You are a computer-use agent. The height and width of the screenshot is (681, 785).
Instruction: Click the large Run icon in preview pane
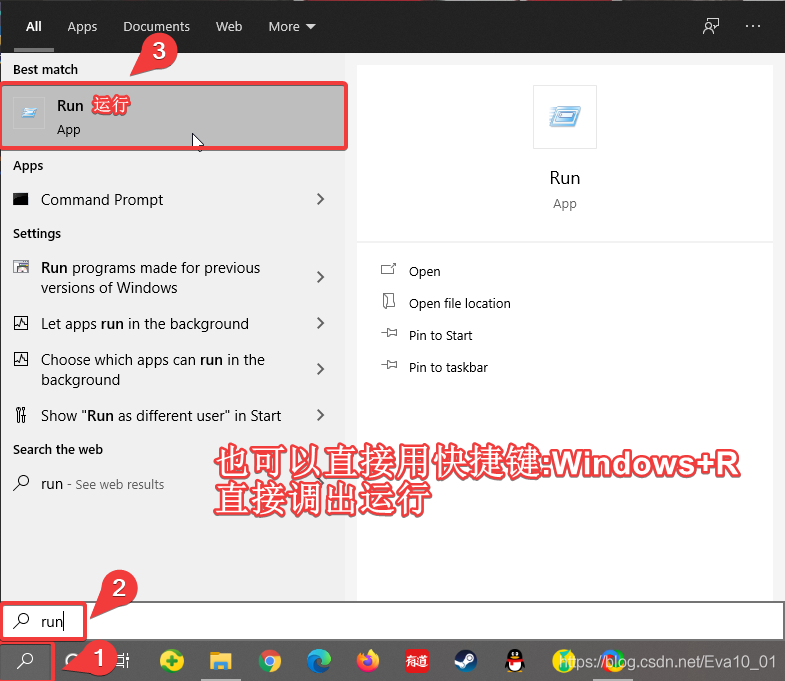click(565, 117)
